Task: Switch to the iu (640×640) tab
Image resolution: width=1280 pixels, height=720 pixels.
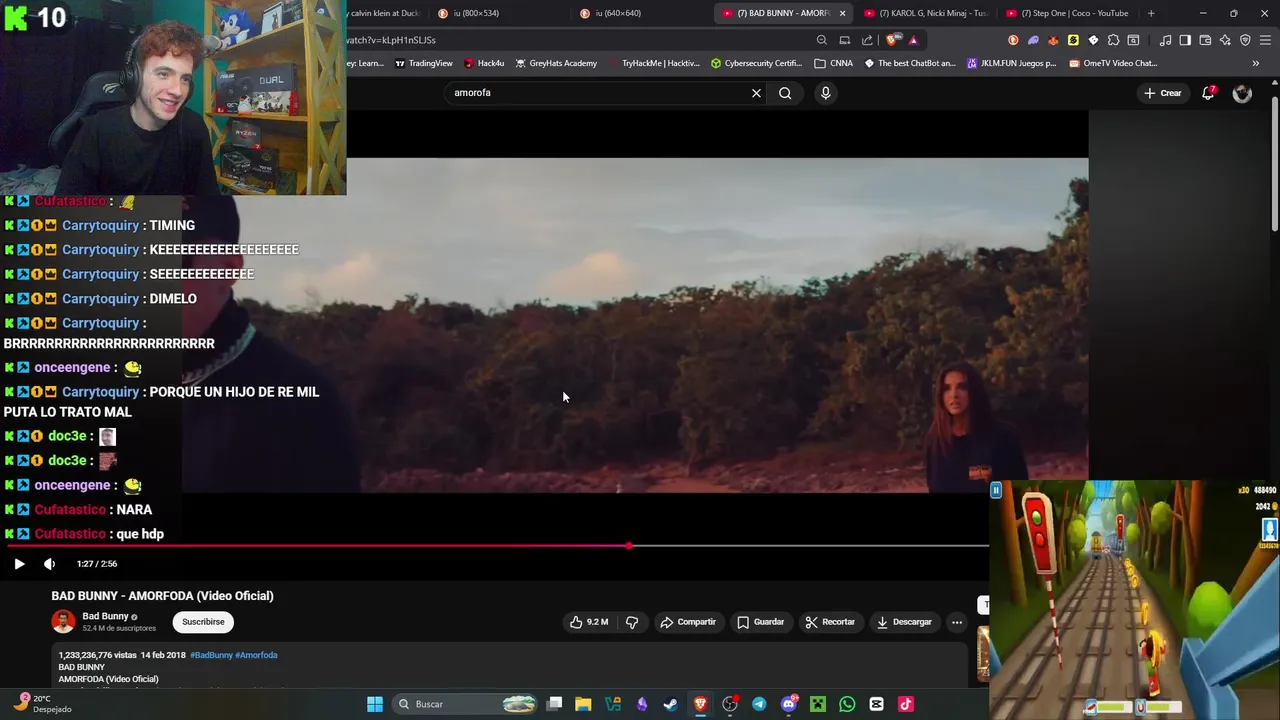Action: point(639,13)
